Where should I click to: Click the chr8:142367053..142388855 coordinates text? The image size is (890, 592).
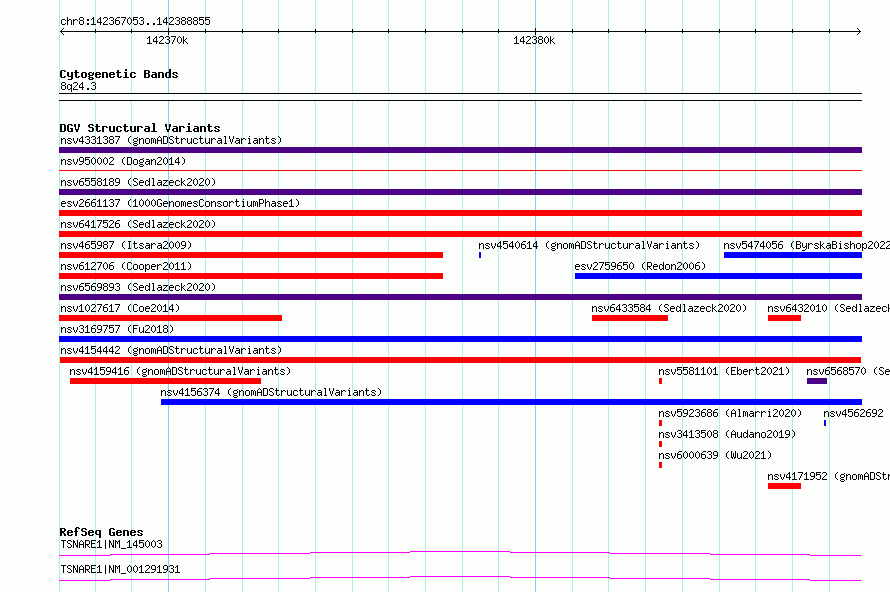[x=135, y=21]
